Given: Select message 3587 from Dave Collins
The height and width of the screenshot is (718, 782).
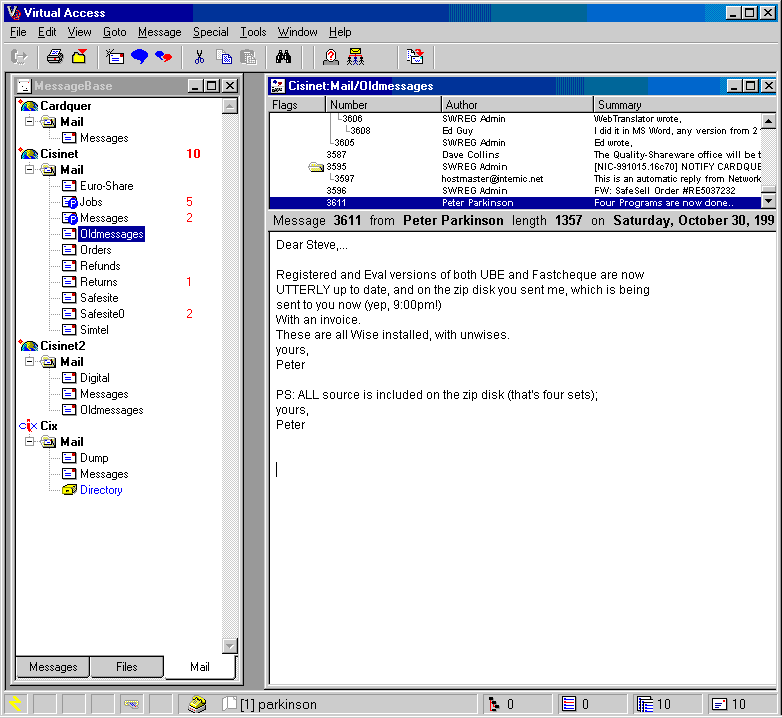Looking at the screenshot, I should pos(515,155).
